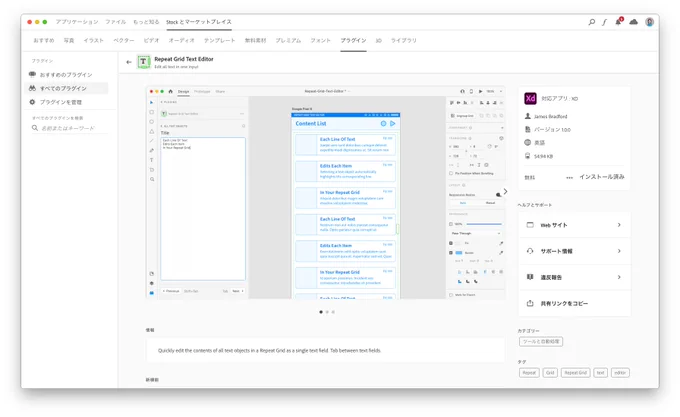Select the second carousel dot
Screen dimensions: 680x417
point(327,312)
